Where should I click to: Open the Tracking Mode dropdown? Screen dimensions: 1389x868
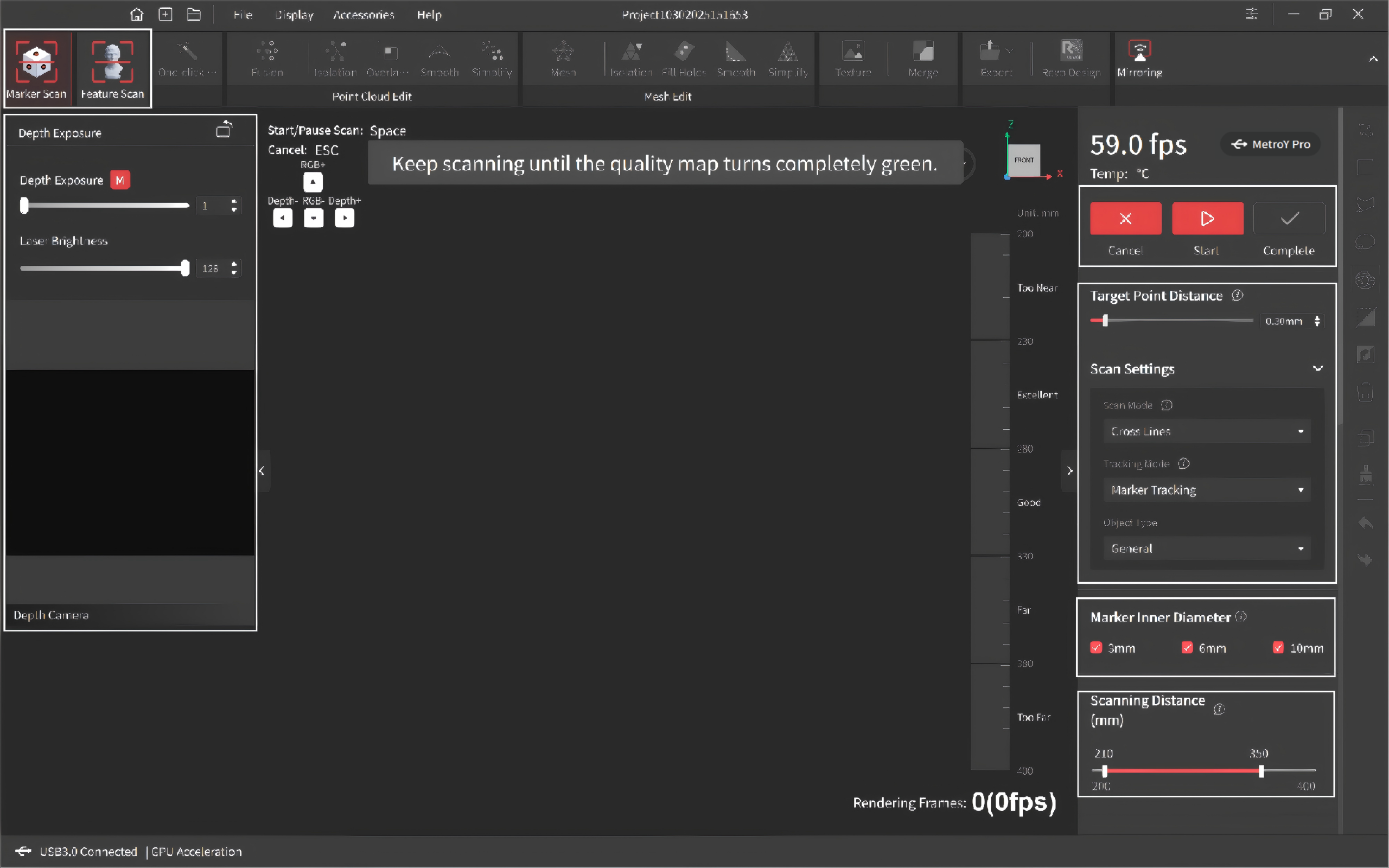click(1207, 490)
